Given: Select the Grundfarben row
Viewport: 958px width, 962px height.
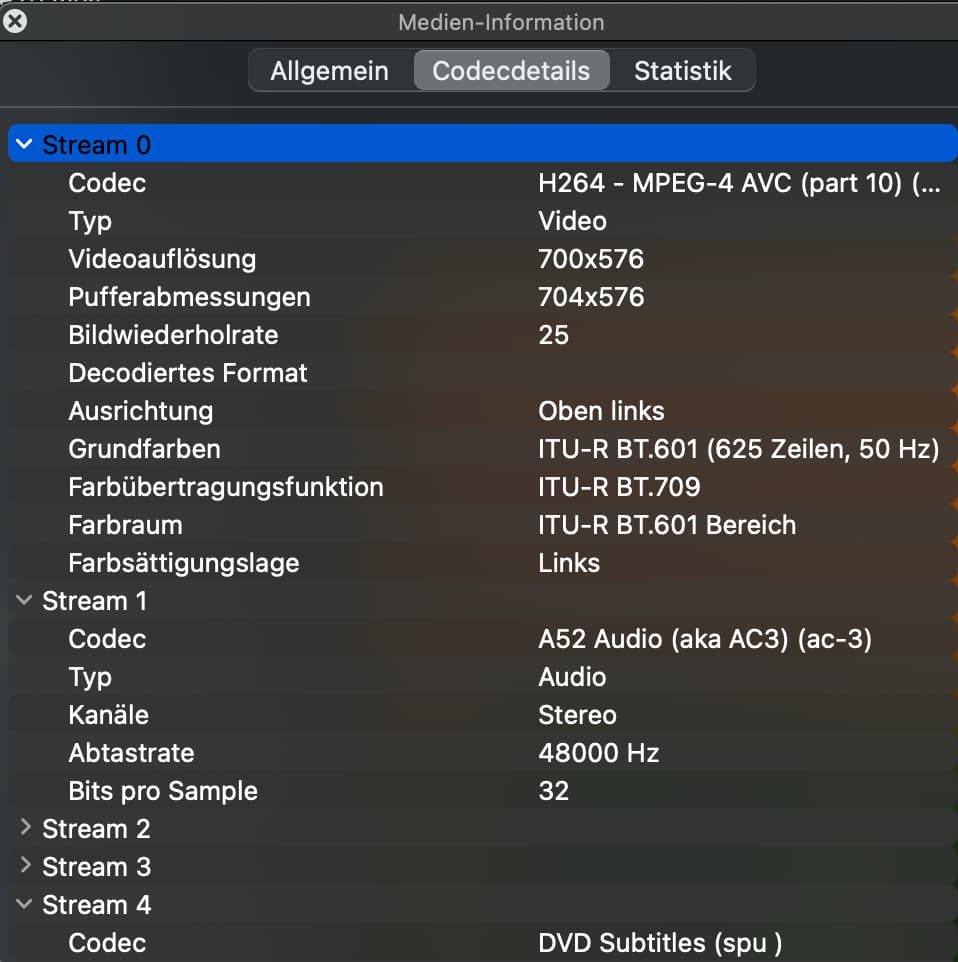Looking at the screenshot, I should pyautogui.click(x=144, y=449).
